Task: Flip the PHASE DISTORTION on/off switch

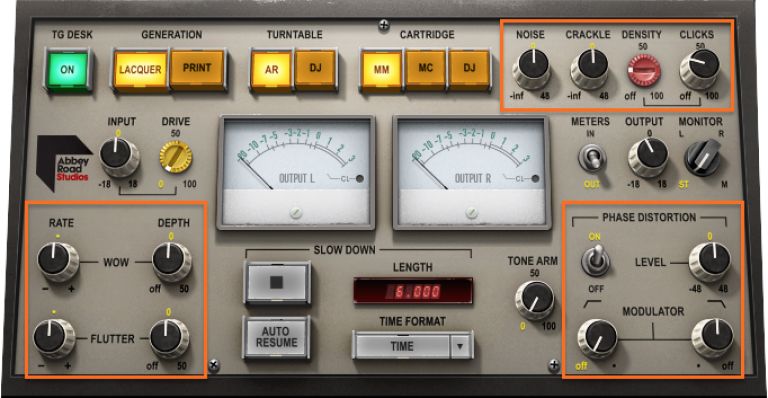Action: point(595,260)
